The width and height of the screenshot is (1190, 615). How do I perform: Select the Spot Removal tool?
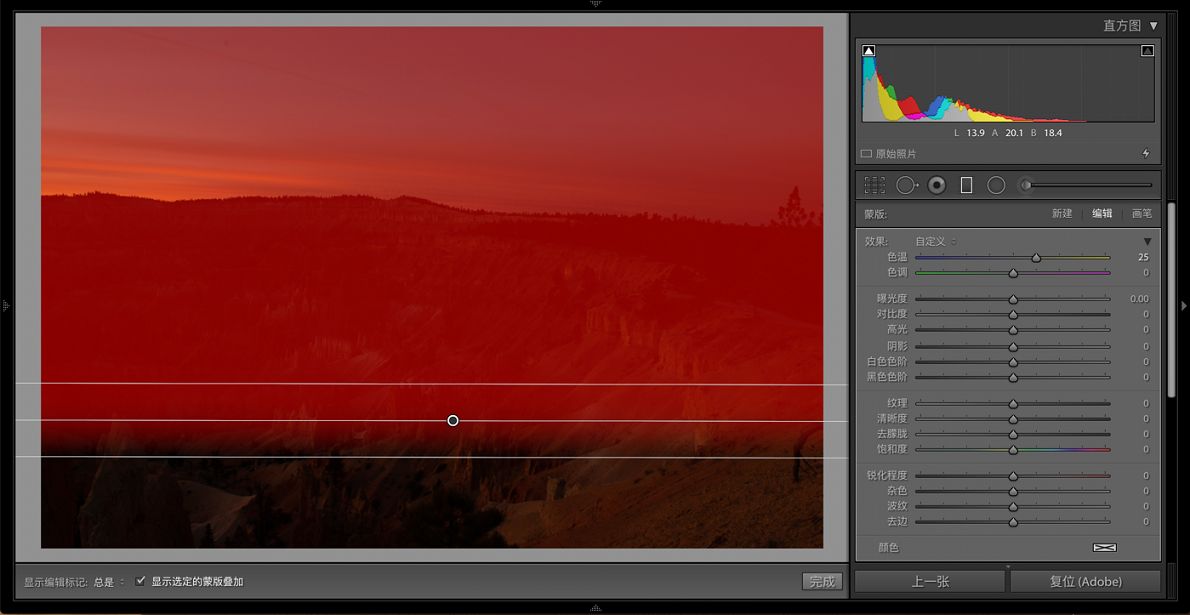[907, 185]
